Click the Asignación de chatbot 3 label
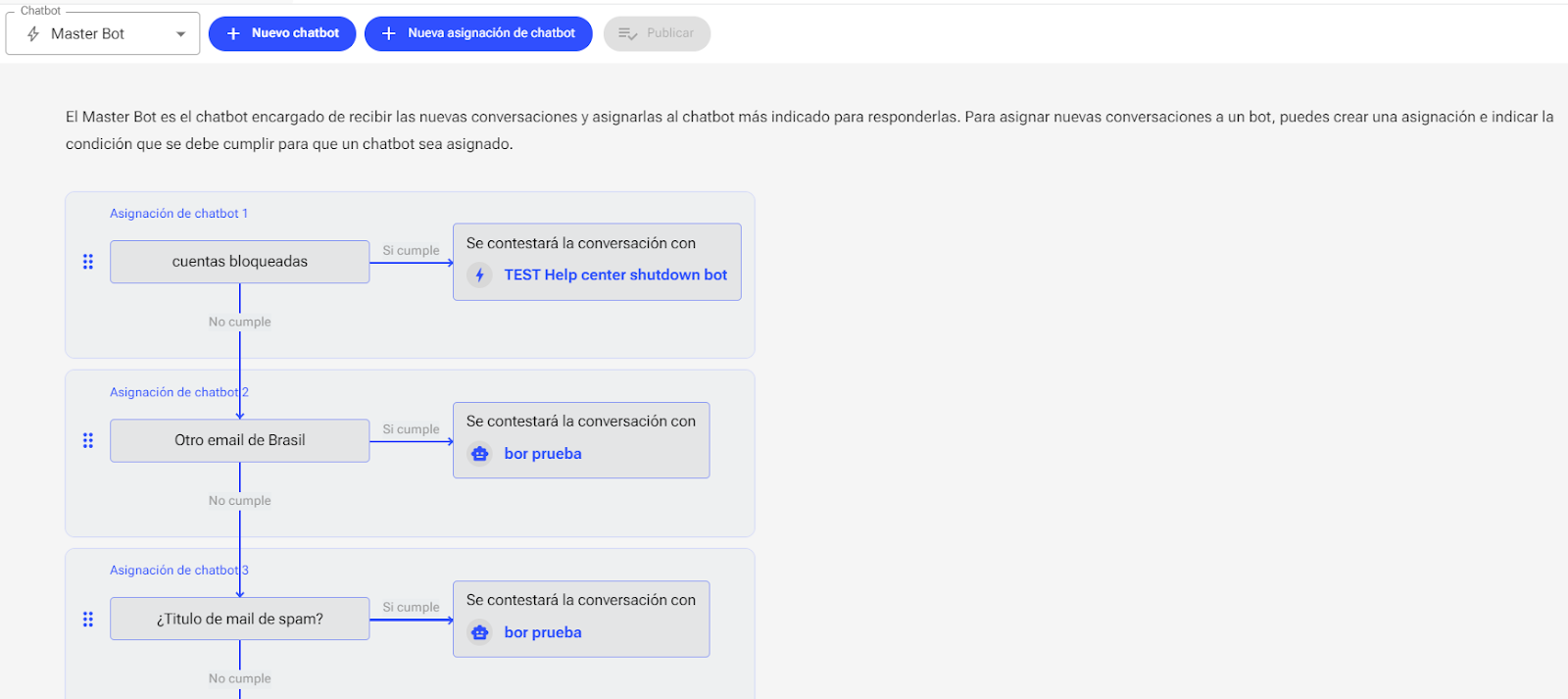This screenshot has width=1568, height=699. point(178,570)
